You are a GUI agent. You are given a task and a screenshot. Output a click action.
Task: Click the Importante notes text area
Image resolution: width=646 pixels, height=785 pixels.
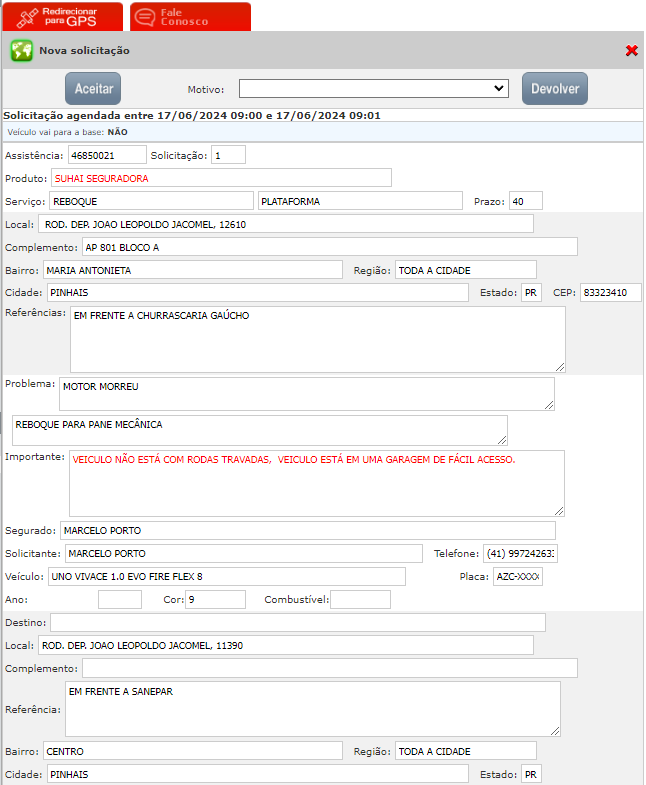pyautogui.click(x=316, y=483)
